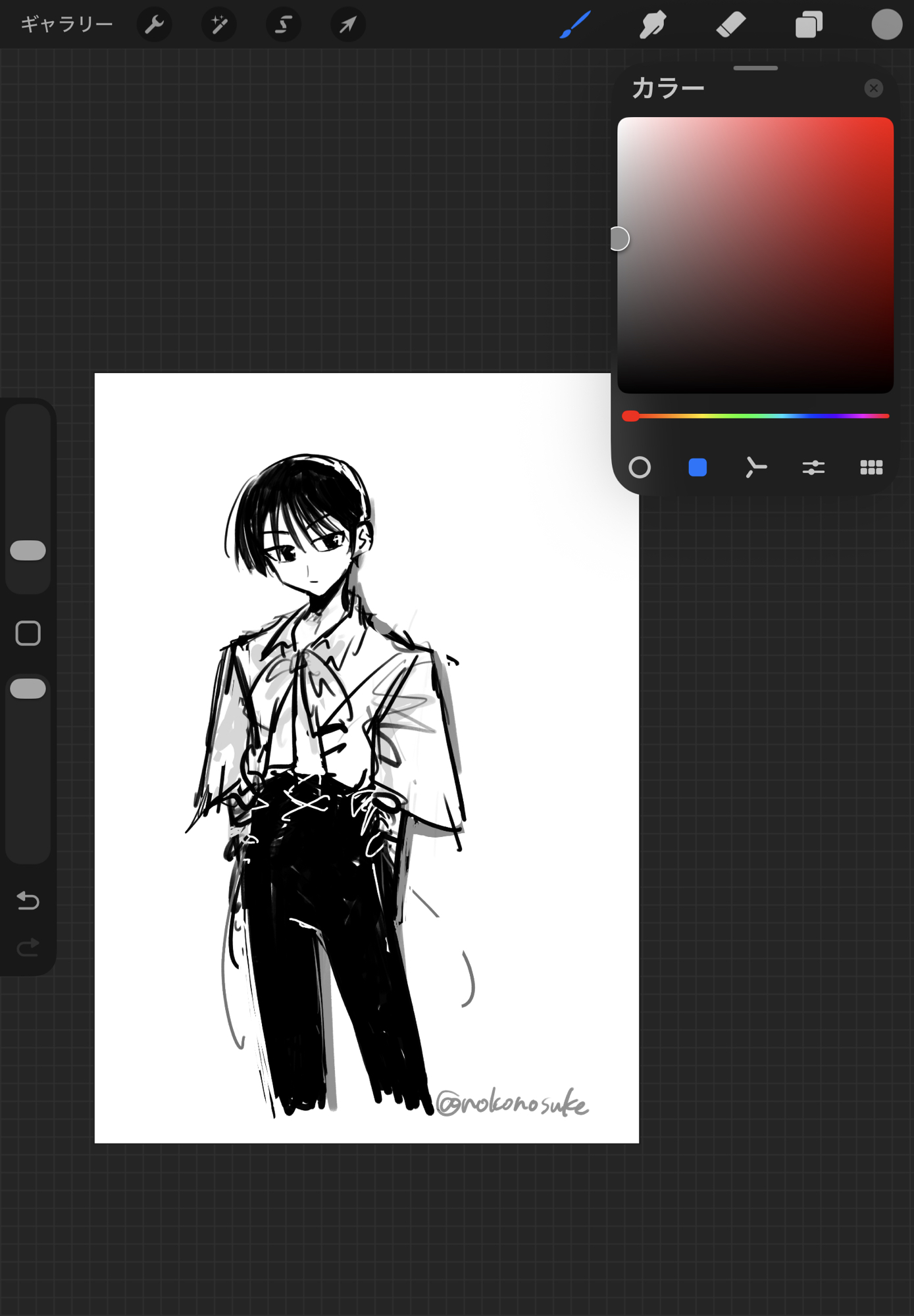Activate the Transform arrow tool
This screenshot has height=1316, width=914.
click(347, 25)
